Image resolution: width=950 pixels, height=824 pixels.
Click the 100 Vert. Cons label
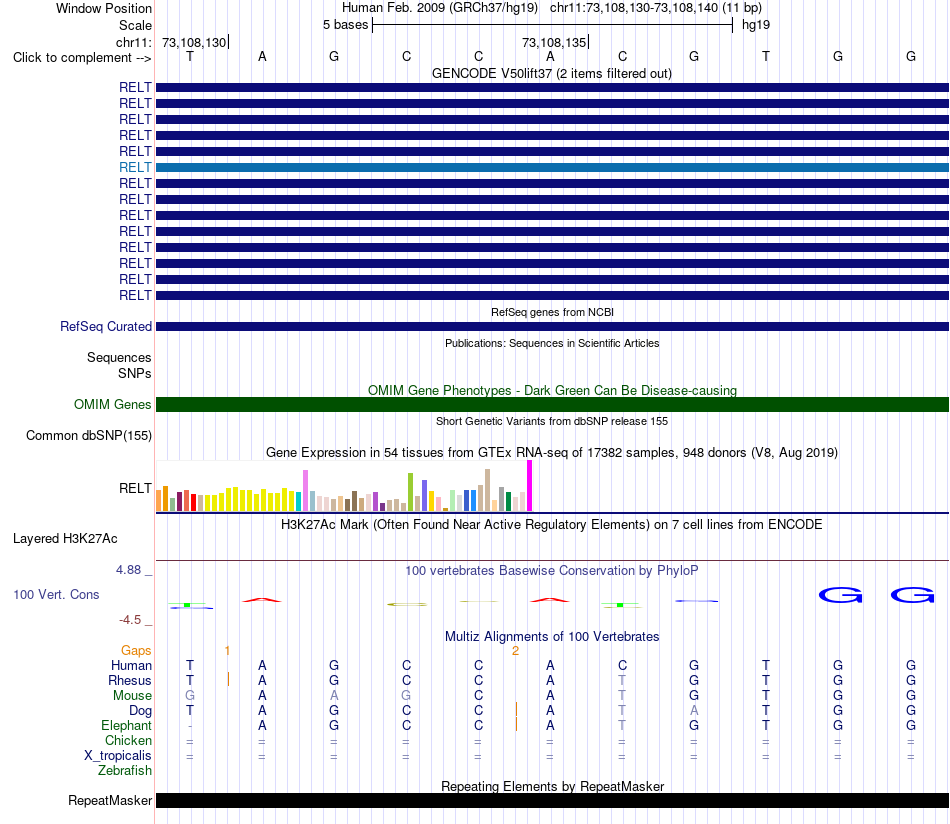[56, 594]
